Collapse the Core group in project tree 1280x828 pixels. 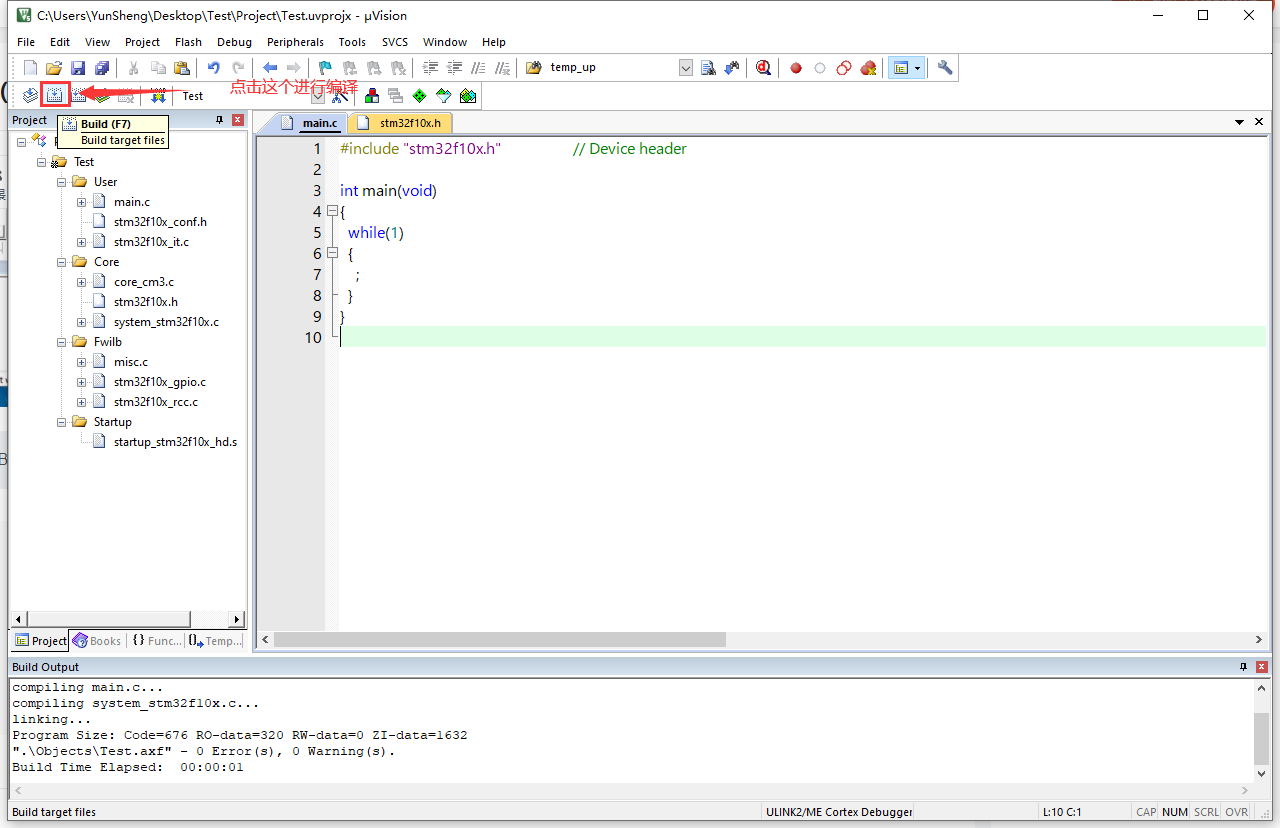click(62, 262)
